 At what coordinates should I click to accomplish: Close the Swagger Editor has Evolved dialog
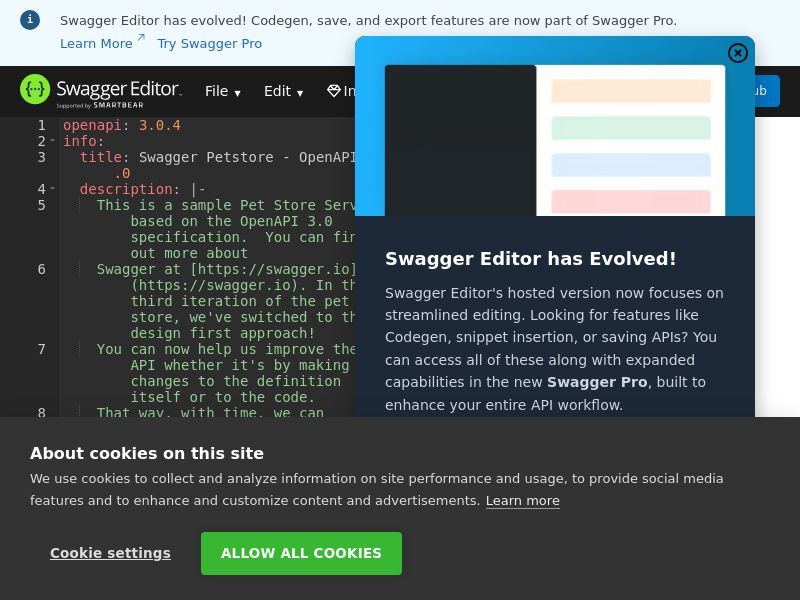[x=738, y=53]
